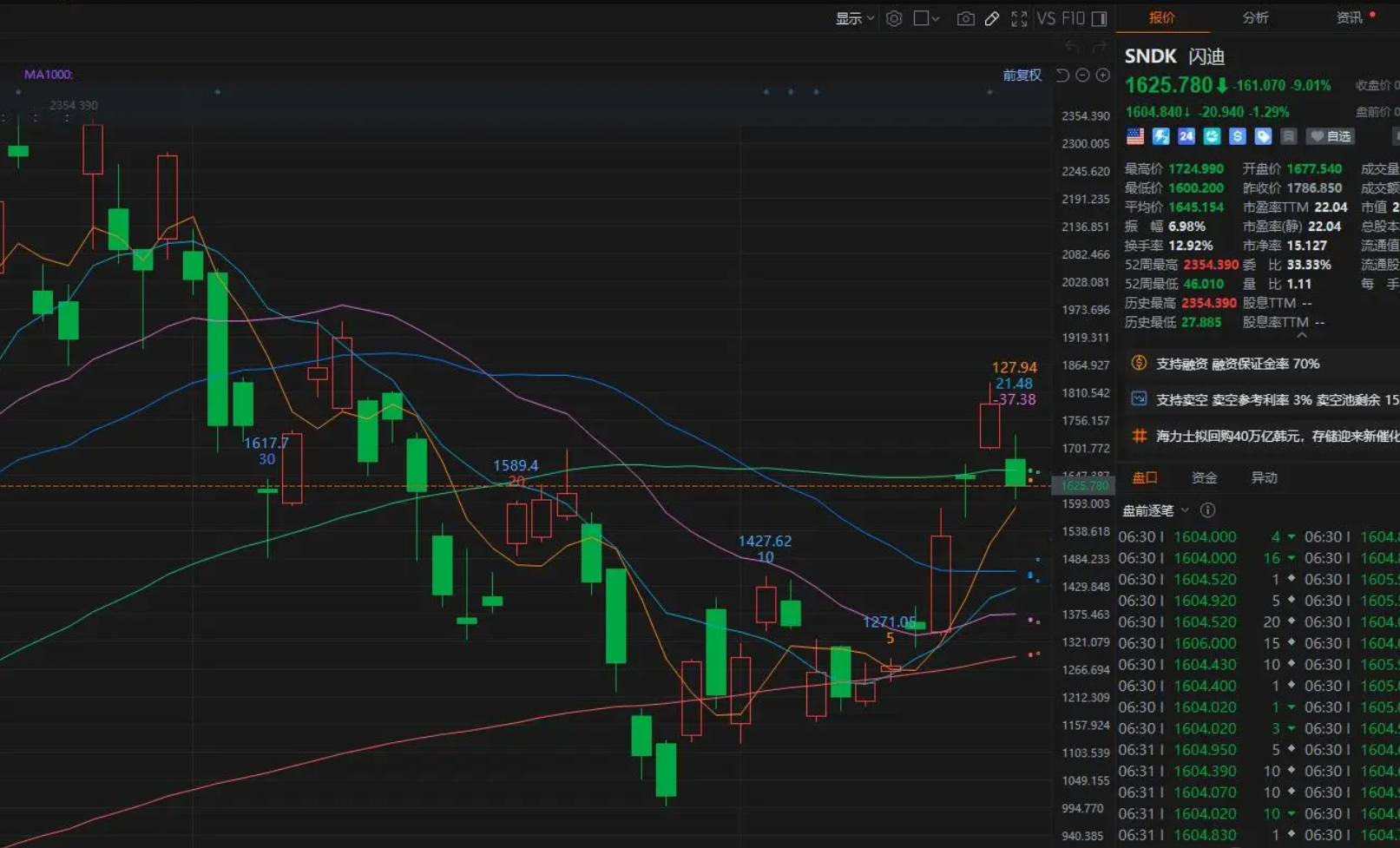Open the 异动 tab
This screenshot has height=848, width=1400.
pyautogui.click(x=1264, y=477)
